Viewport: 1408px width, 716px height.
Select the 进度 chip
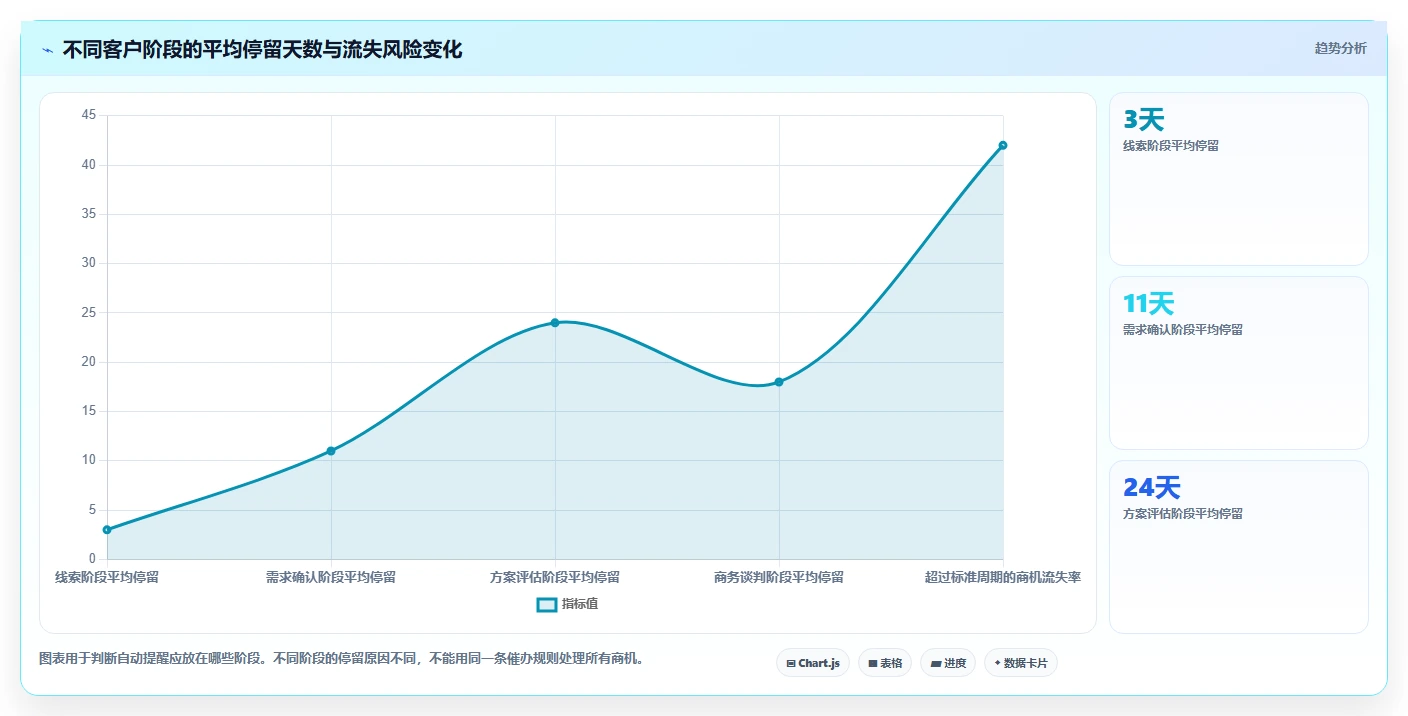click(948, 663)
